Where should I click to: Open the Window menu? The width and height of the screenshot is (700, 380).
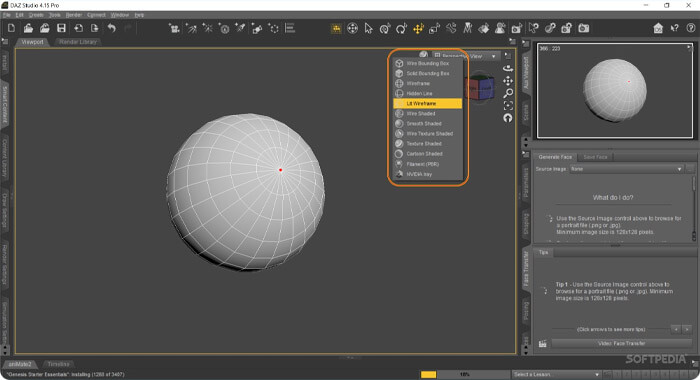(x=120, y=15)
